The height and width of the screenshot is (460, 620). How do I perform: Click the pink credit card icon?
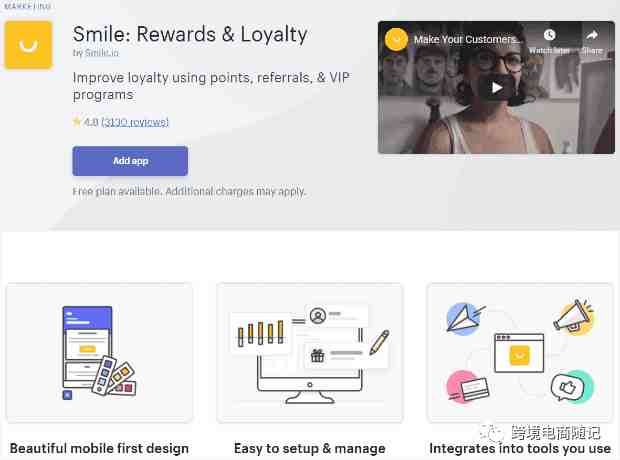[x=467, y=387]
